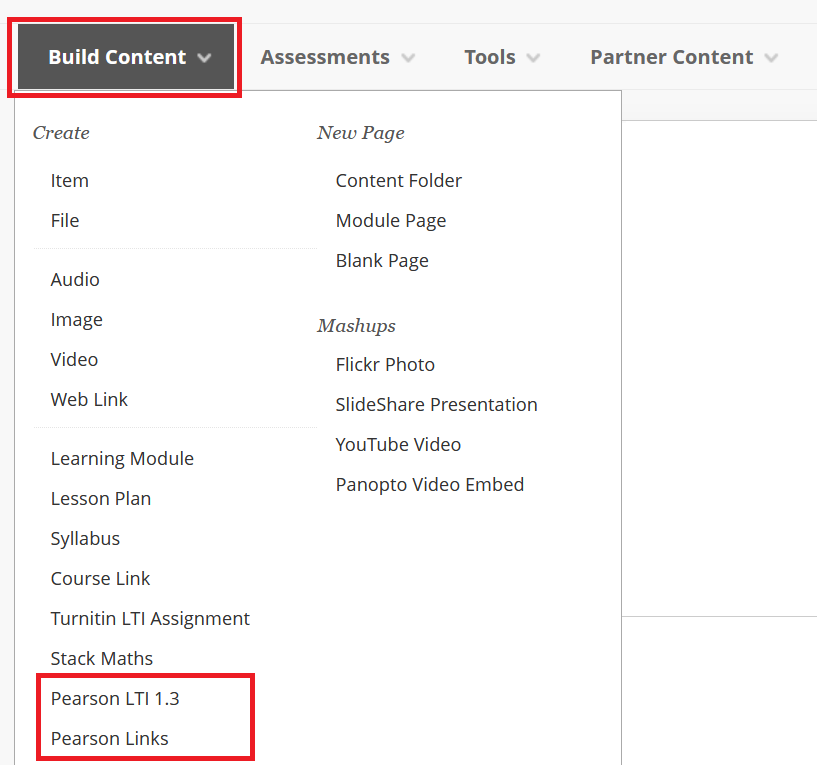
Task: Select the Image option
Action: (x=77, y=319)
